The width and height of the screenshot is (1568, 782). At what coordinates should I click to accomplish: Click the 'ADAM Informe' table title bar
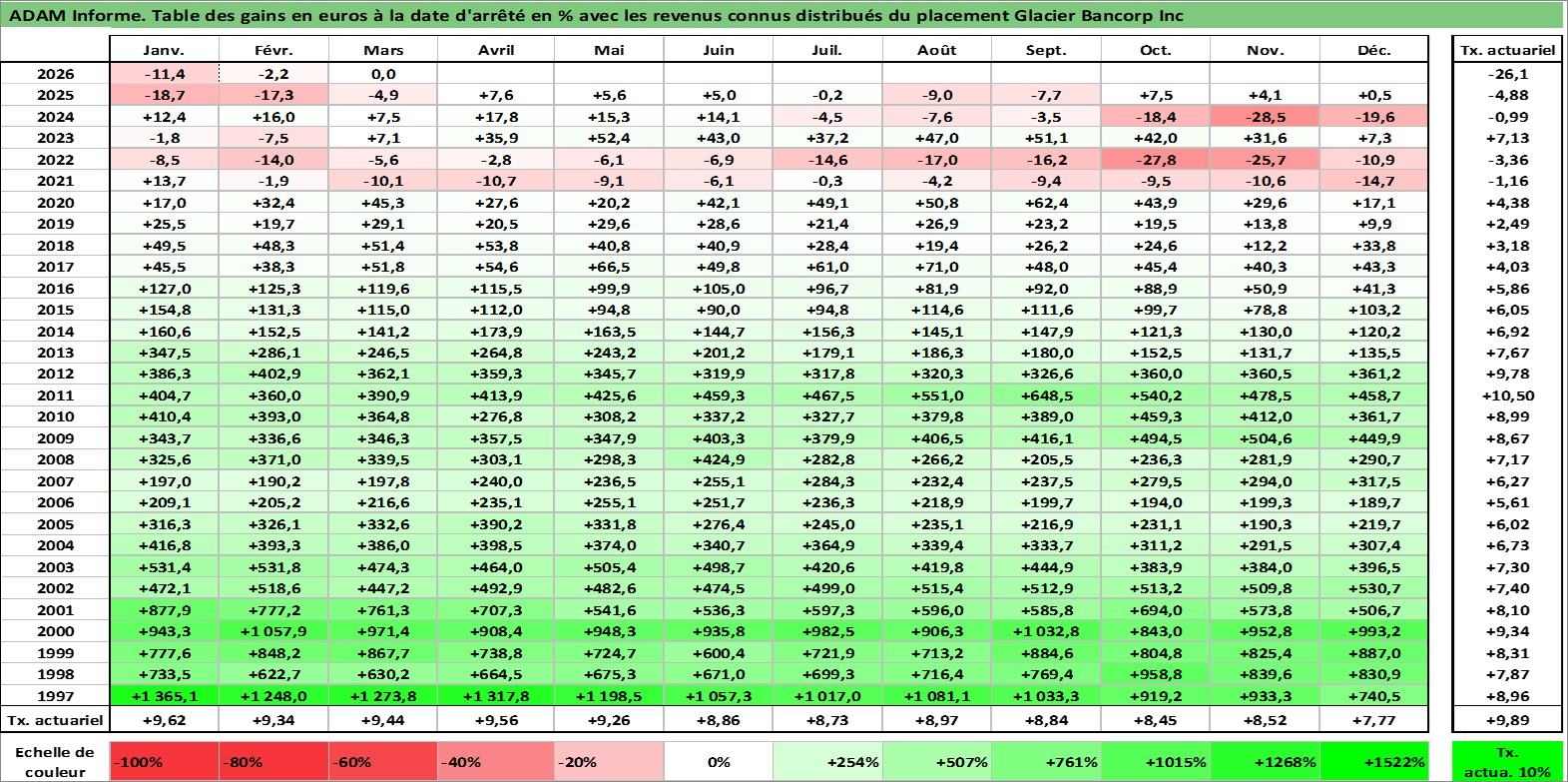coord(782,15)
